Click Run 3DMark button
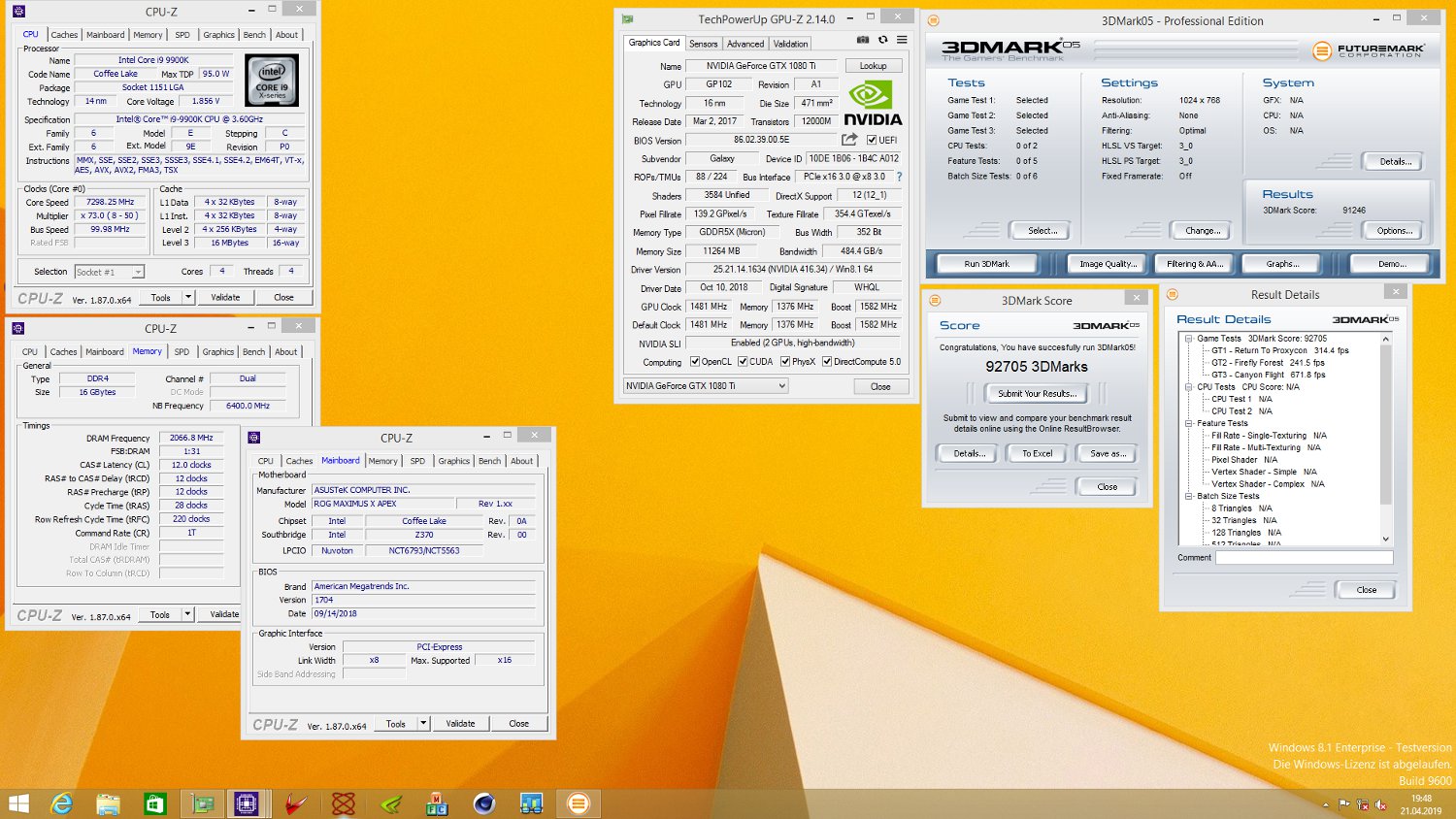 986,264
